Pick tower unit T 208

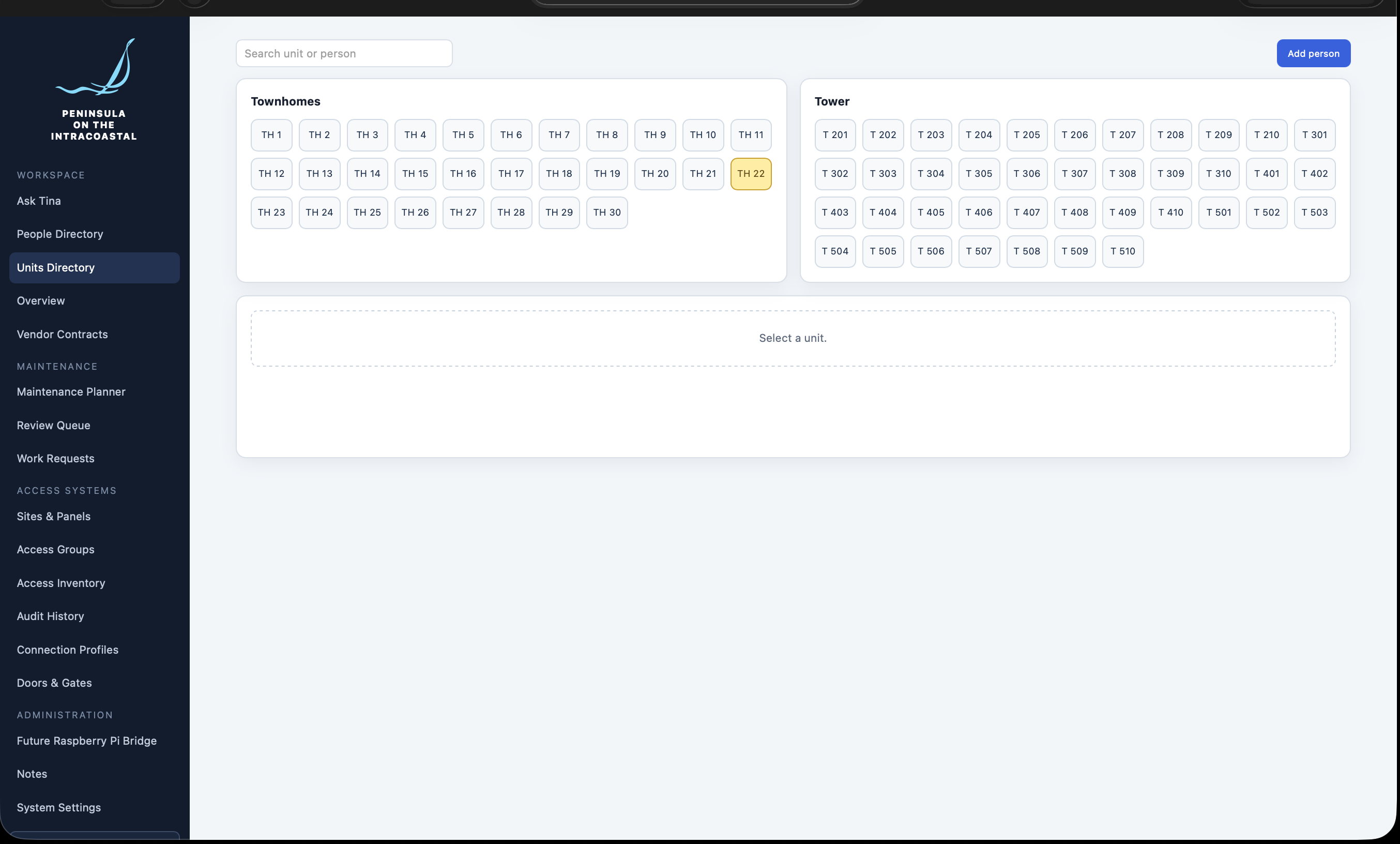coord(1170,134)
